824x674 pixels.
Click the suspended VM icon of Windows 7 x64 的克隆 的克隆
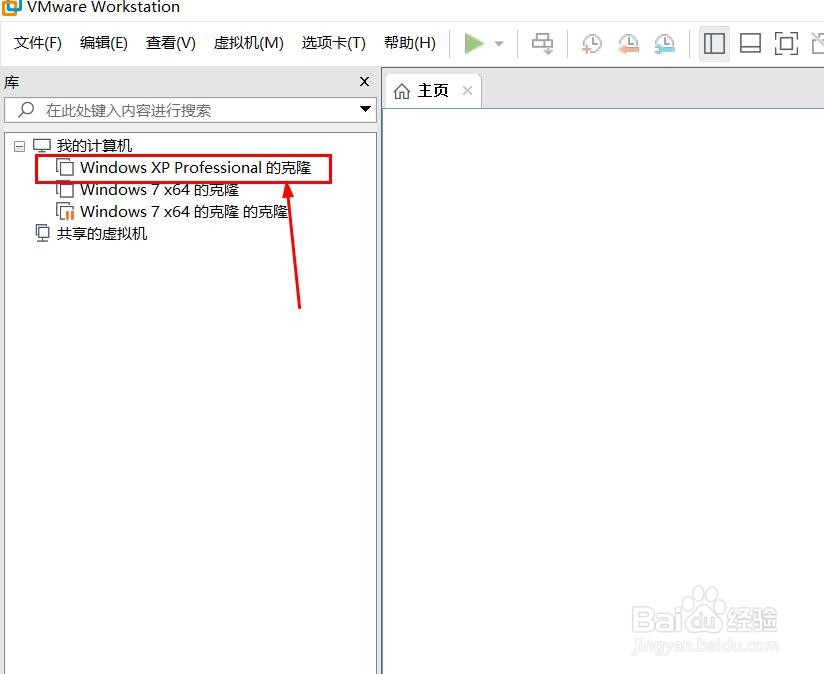(x=65, y=212)
